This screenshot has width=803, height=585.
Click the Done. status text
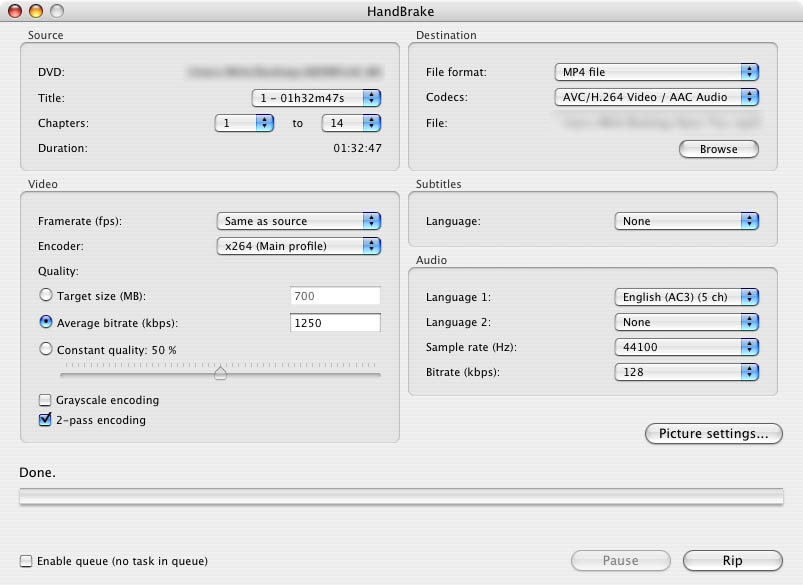tap(37, 472)
